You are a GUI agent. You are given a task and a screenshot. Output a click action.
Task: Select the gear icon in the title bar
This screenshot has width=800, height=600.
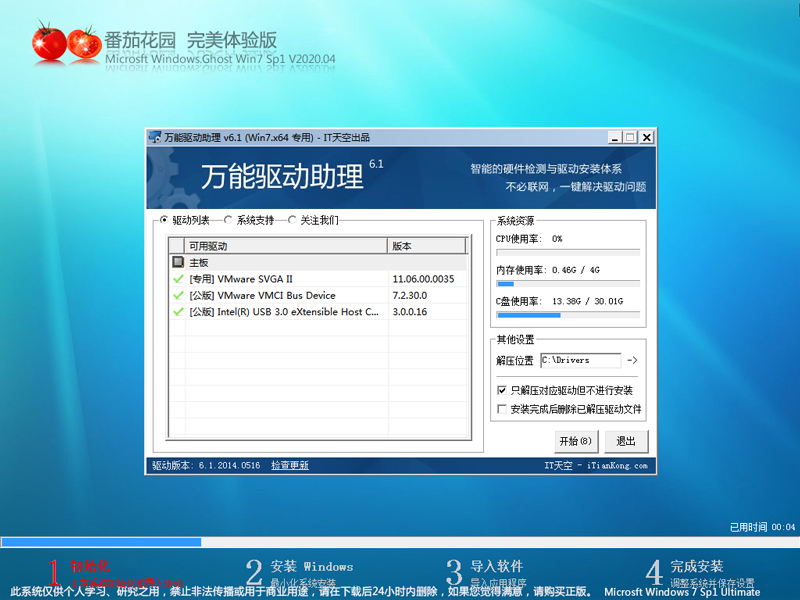tap(155, 138)
